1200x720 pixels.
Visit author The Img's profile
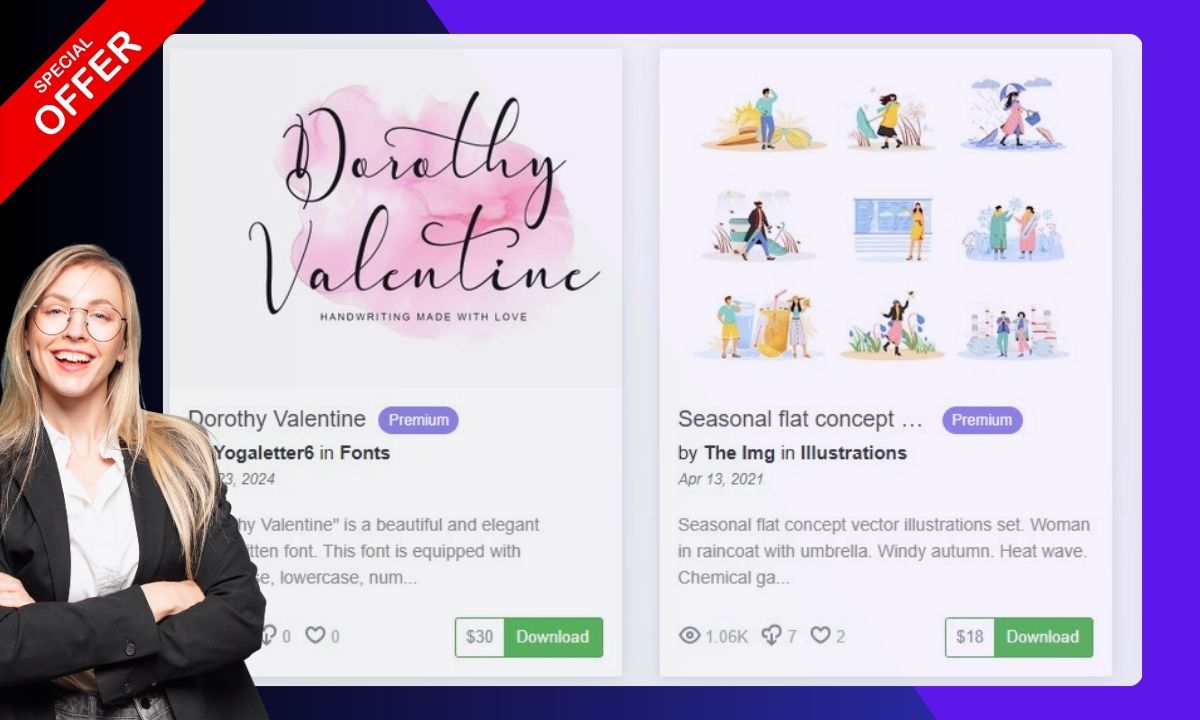click(740, 453)
